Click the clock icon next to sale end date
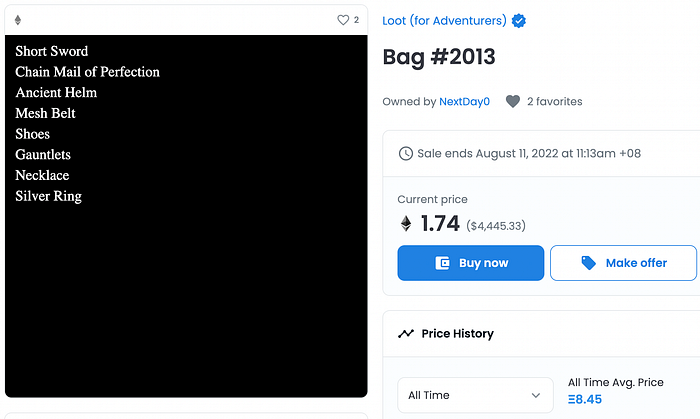The image size is (700, 419). [405, 153]
